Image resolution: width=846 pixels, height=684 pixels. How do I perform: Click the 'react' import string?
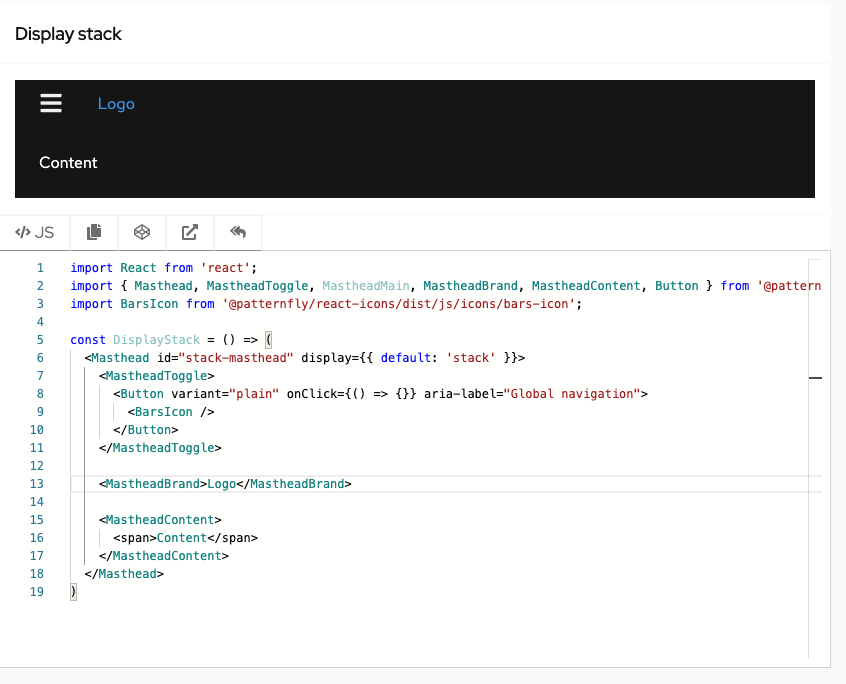226,268
